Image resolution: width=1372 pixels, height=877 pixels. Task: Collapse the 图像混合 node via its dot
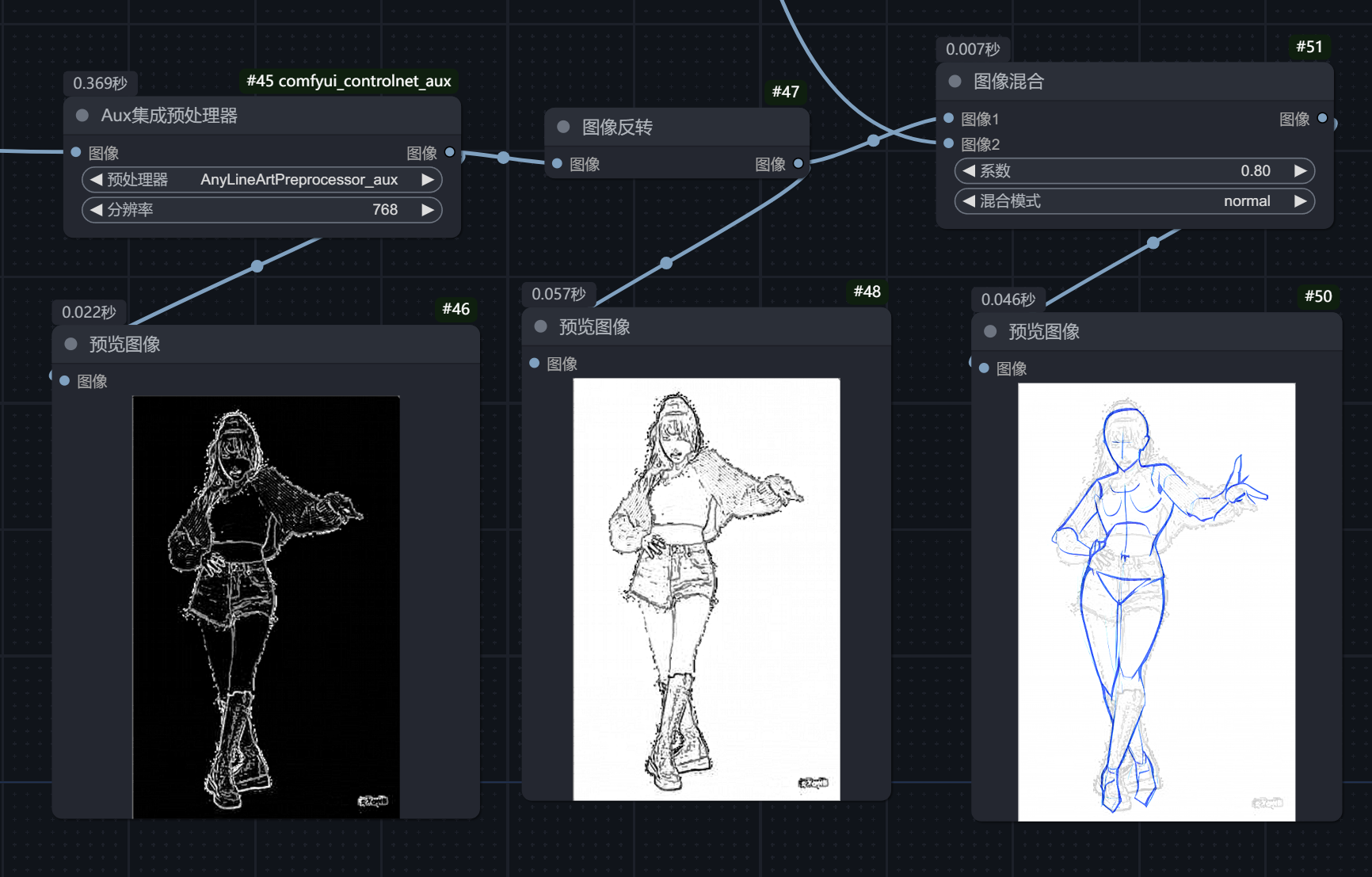click(955, 82)
